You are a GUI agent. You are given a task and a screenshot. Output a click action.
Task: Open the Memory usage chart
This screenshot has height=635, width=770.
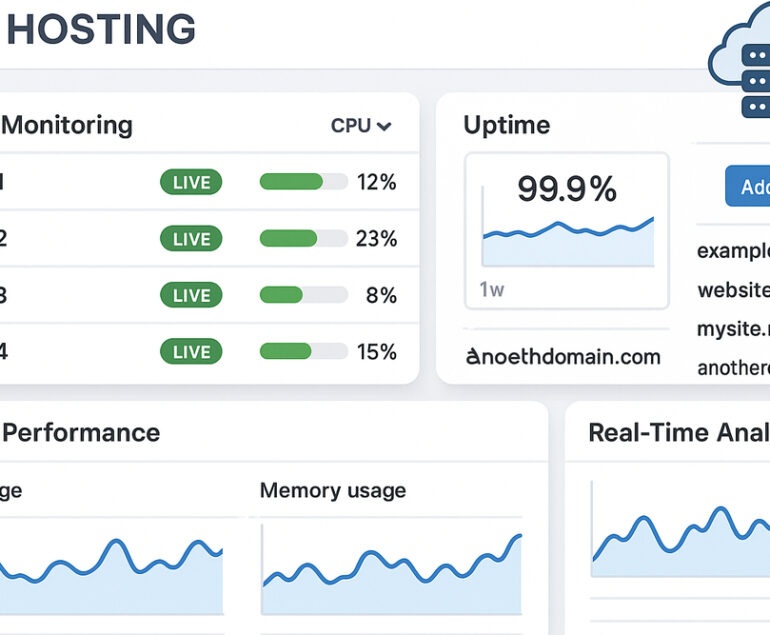click(391, 571)
